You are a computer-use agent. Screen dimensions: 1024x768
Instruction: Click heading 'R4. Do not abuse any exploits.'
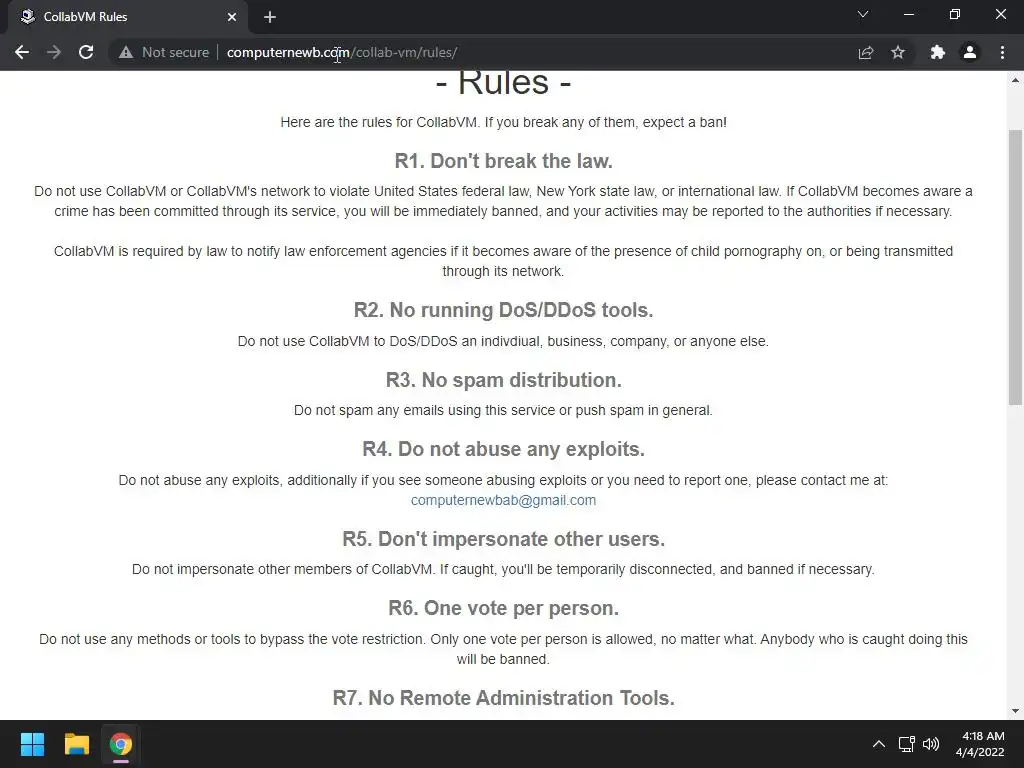tap(504, 449)
